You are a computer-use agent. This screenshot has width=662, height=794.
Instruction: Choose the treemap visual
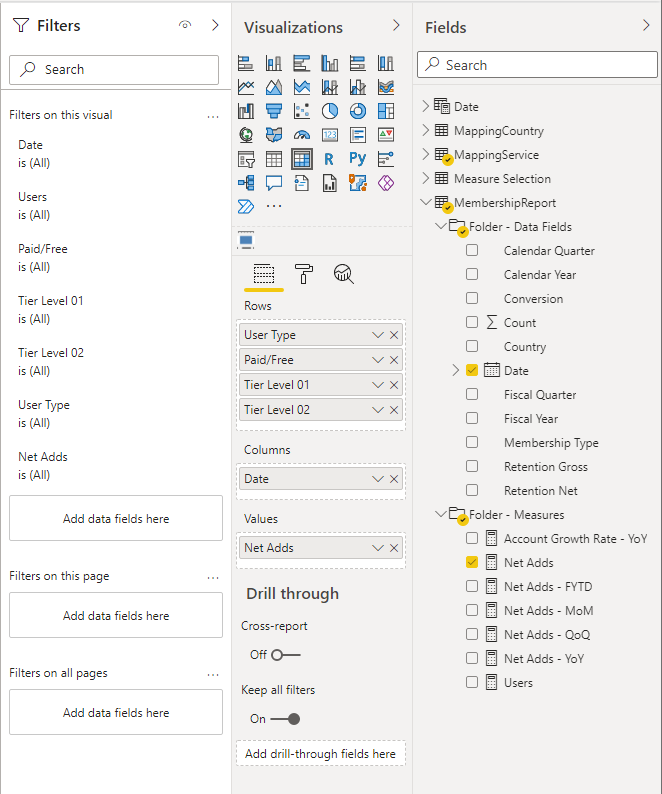(386, 111)
